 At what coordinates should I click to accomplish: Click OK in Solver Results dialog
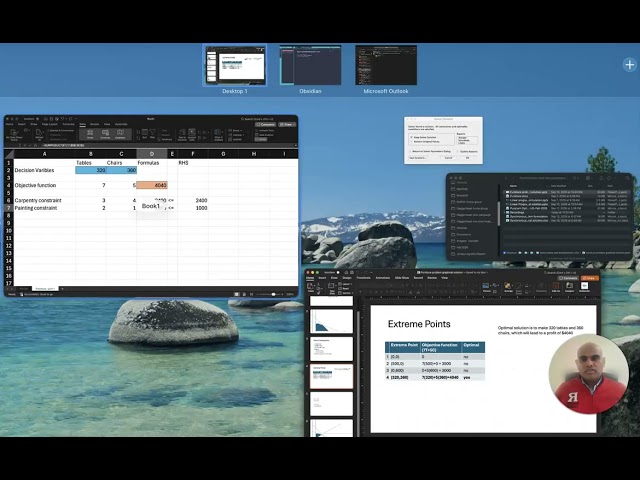point(467,158)
